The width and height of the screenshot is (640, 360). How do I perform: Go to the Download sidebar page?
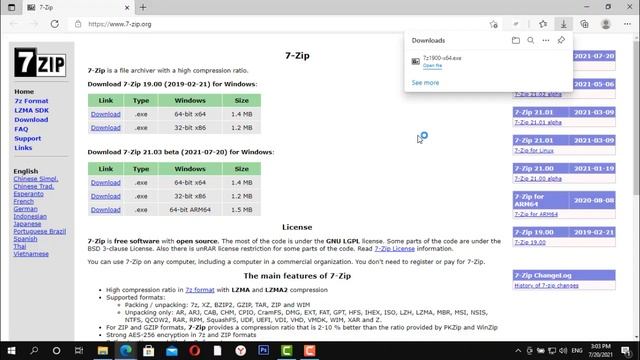click(x=31, y=120)
